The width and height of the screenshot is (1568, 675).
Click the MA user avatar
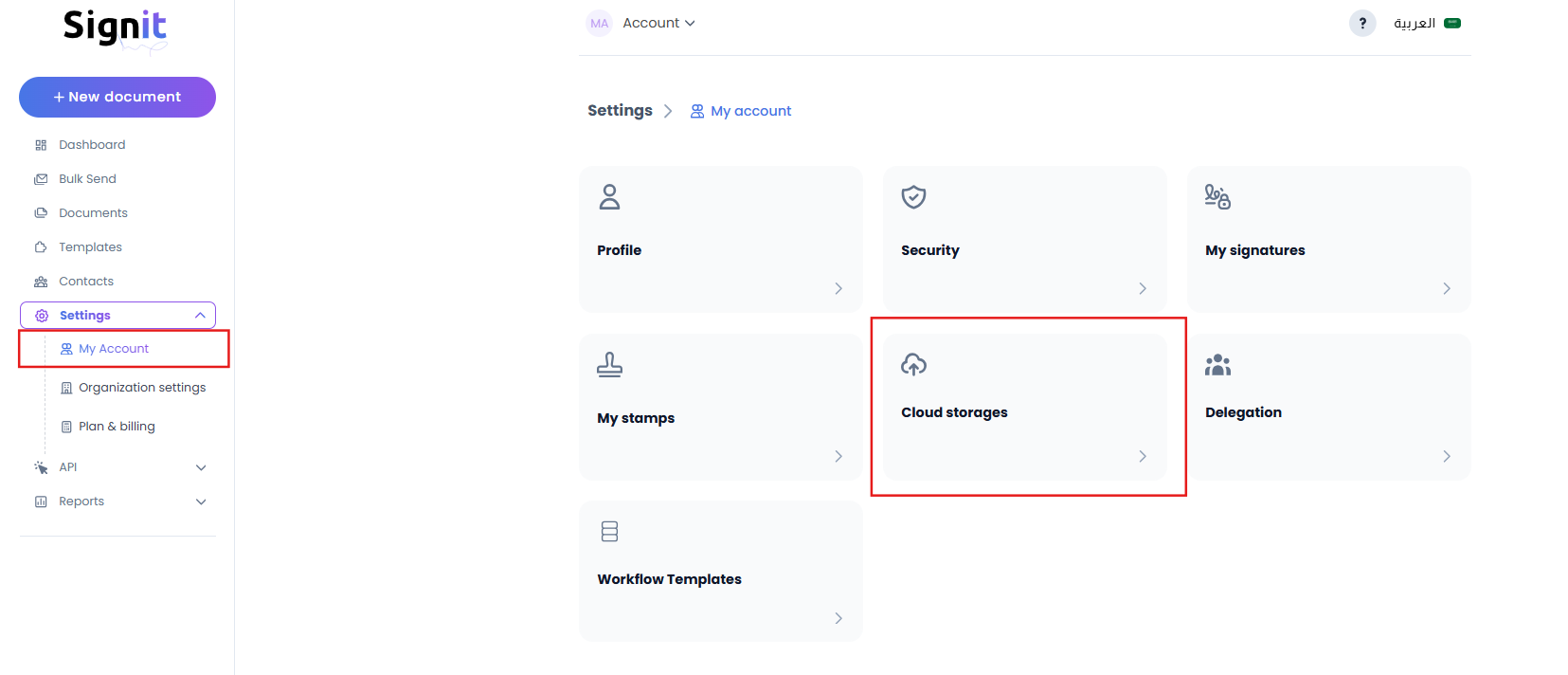pyautogui.click(x=599, y=23)
